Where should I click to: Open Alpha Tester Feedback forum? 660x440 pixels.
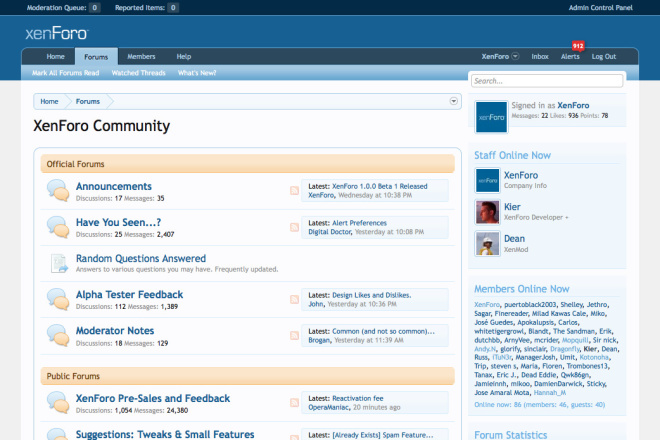point(129,295)
